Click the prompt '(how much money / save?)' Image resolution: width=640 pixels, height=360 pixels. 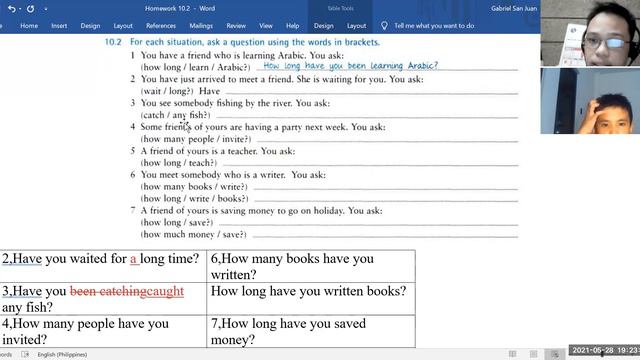pos(193,235)
